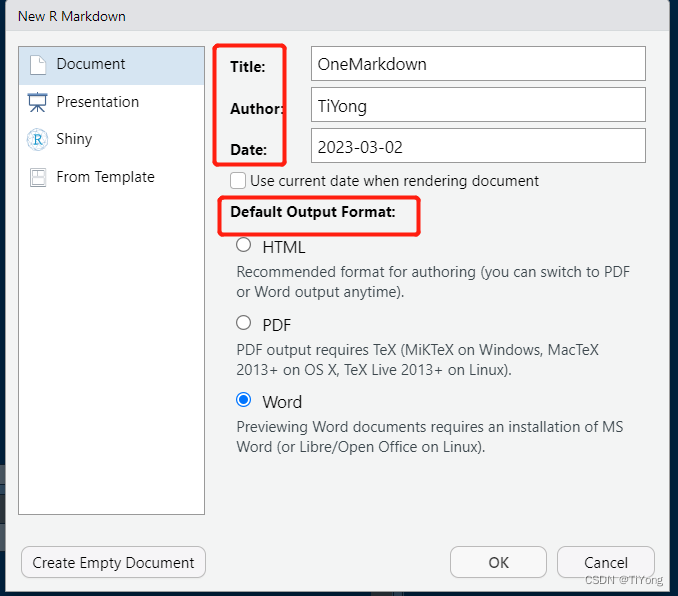The width and height of the screenshot is (678, 596).
Task: Select the HTML output format radio button
Action: tap(243, 245)
